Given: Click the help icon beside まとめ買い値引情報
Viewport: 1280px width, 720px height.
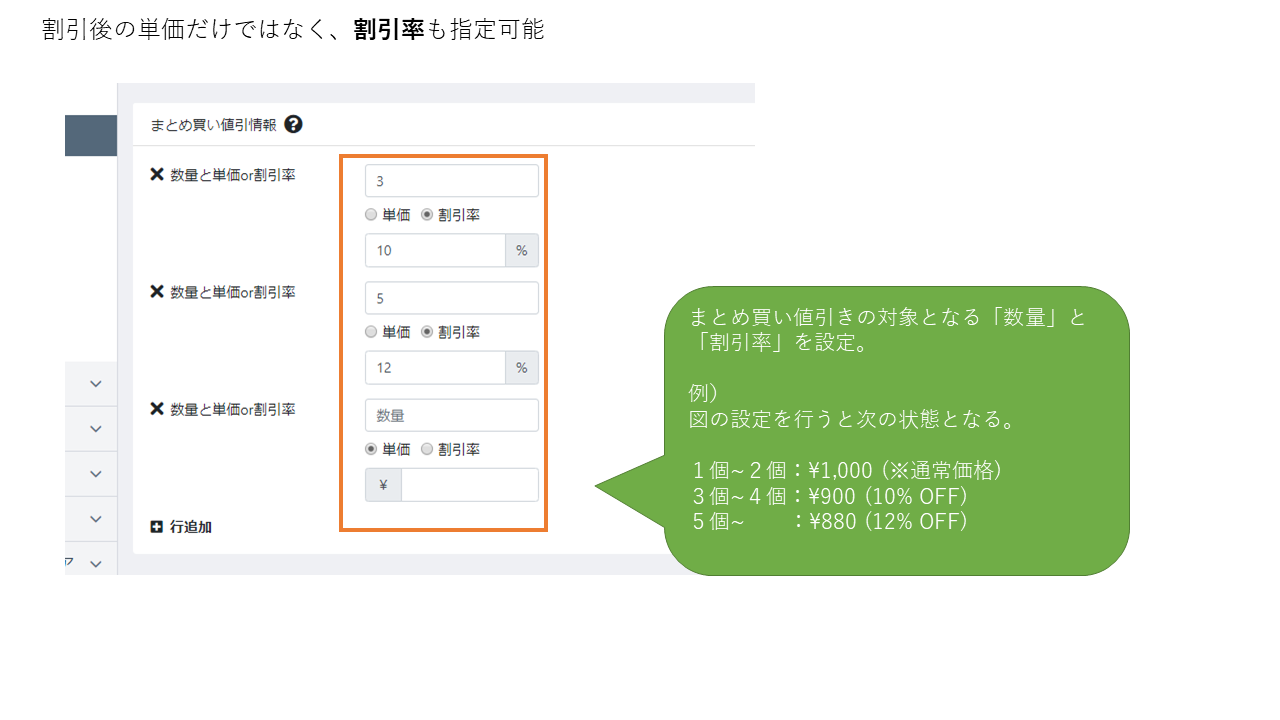Looking at the screenshot, I should 293,125.
